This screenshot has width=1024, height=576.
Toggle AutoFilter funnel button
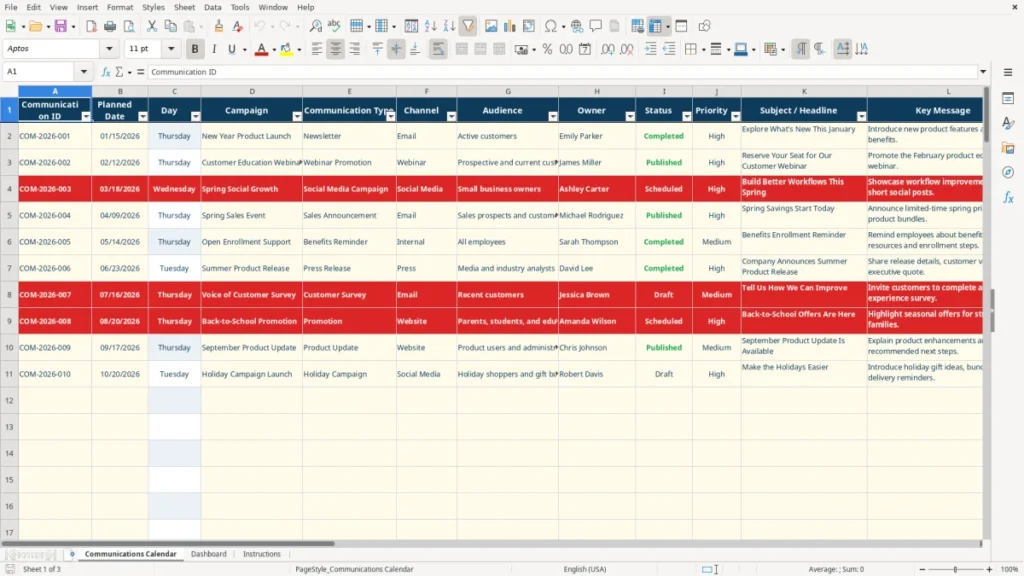468,26
